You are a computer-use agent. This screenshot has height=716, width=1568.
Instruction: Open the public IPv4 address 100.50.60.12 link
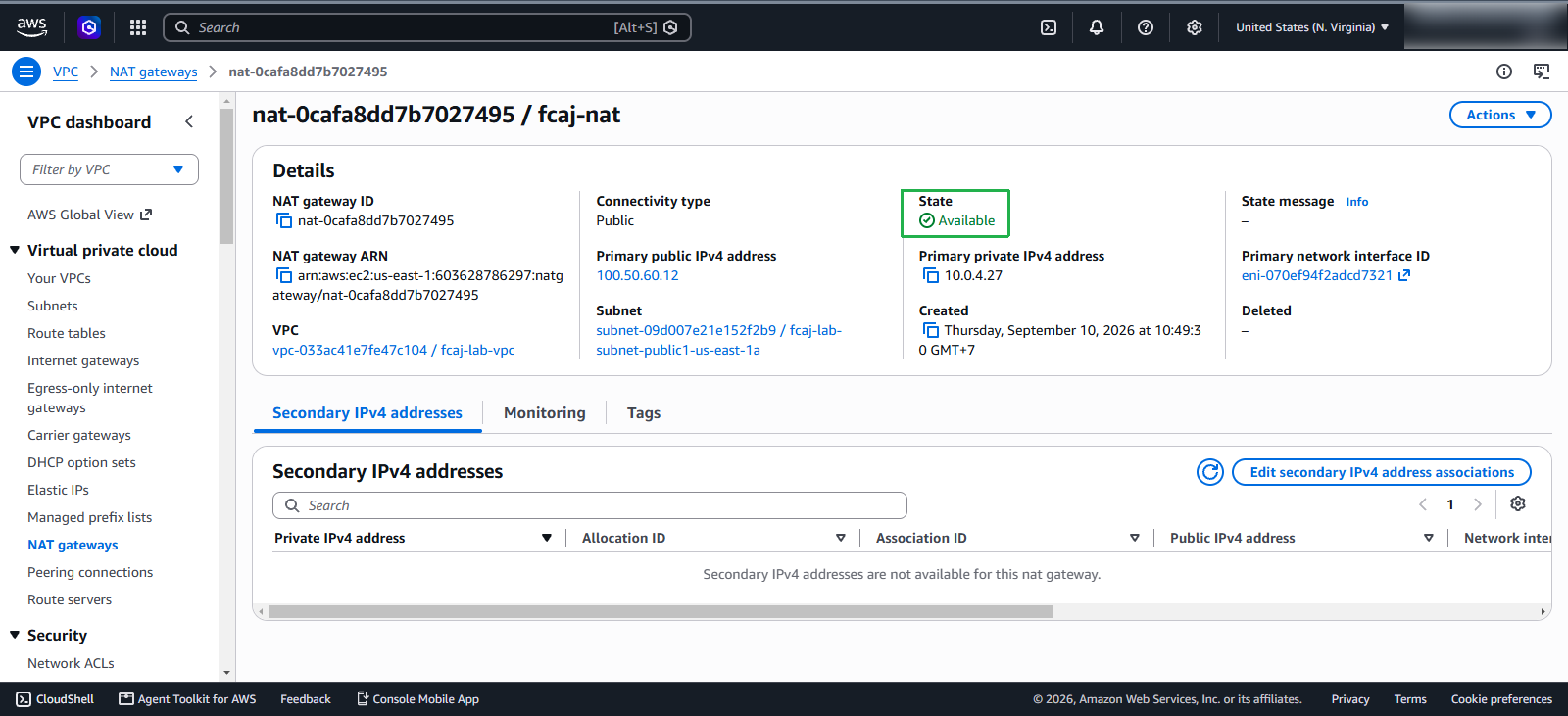click(x=637, y=275)
